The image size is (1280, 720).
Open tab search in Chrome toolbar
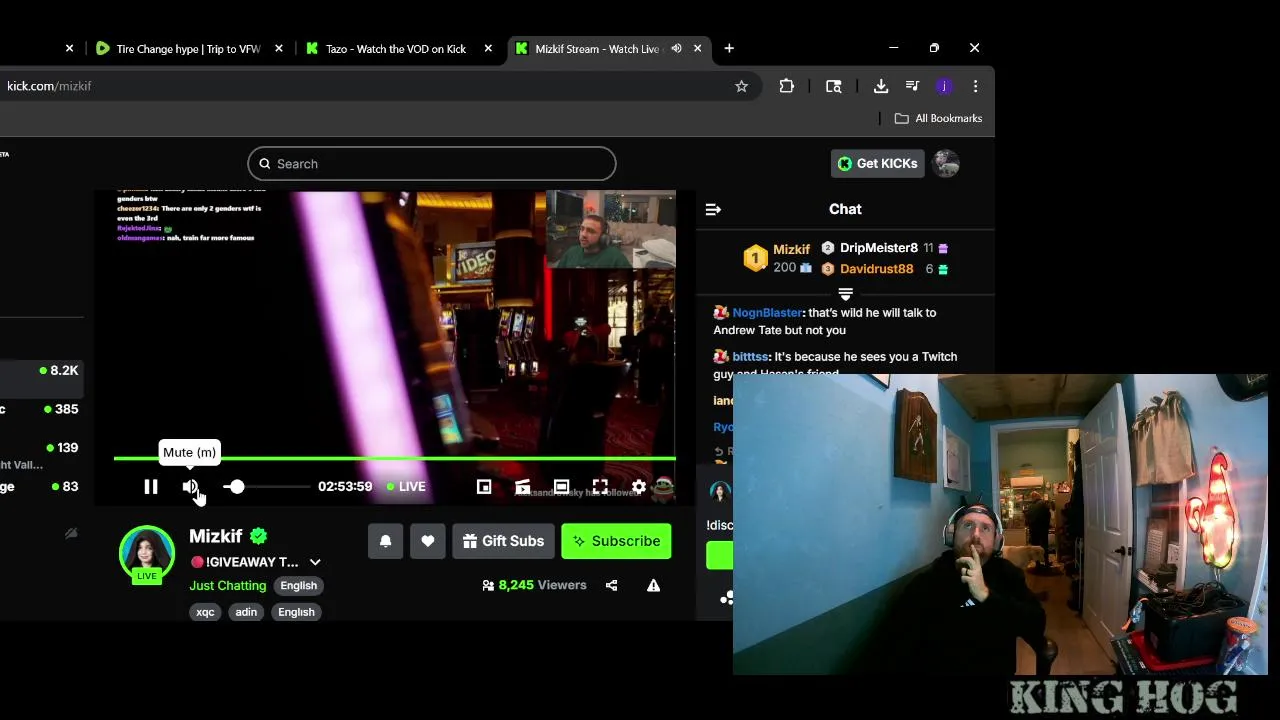[833, 86]
